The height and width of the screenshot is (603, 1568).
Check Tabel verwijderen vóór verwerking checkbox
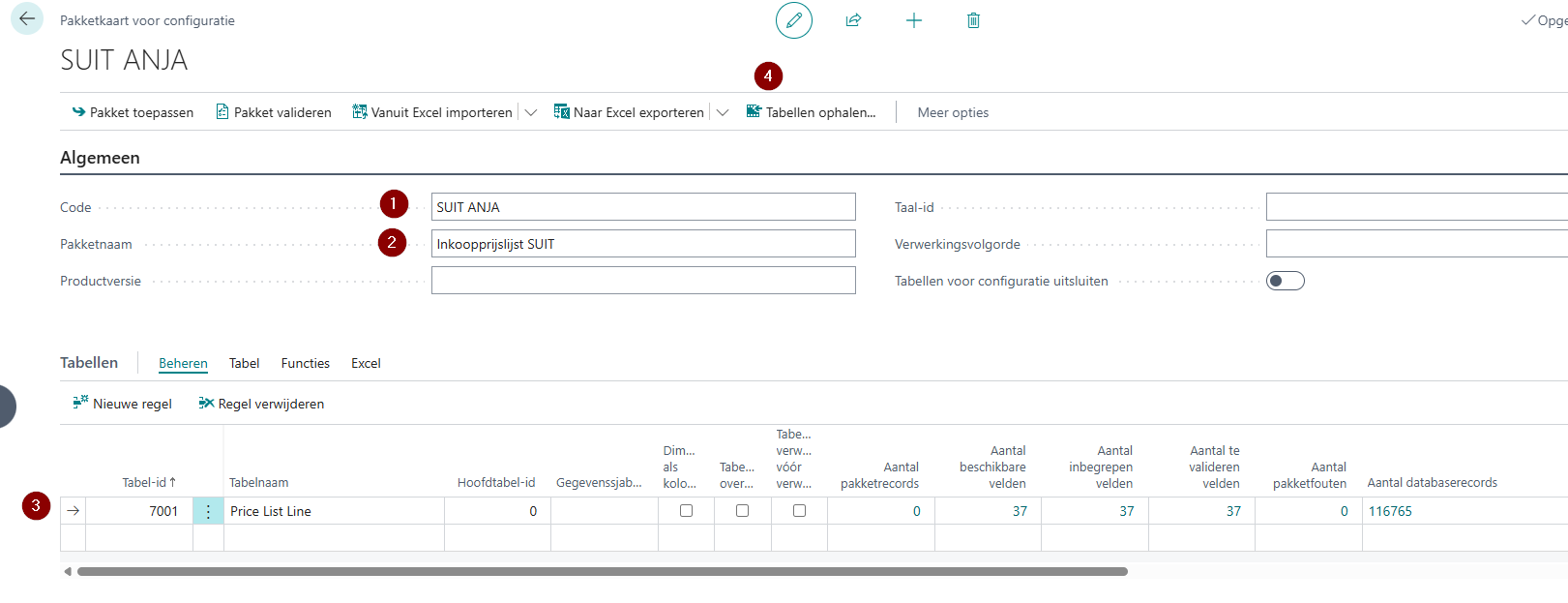coord(799,511)
